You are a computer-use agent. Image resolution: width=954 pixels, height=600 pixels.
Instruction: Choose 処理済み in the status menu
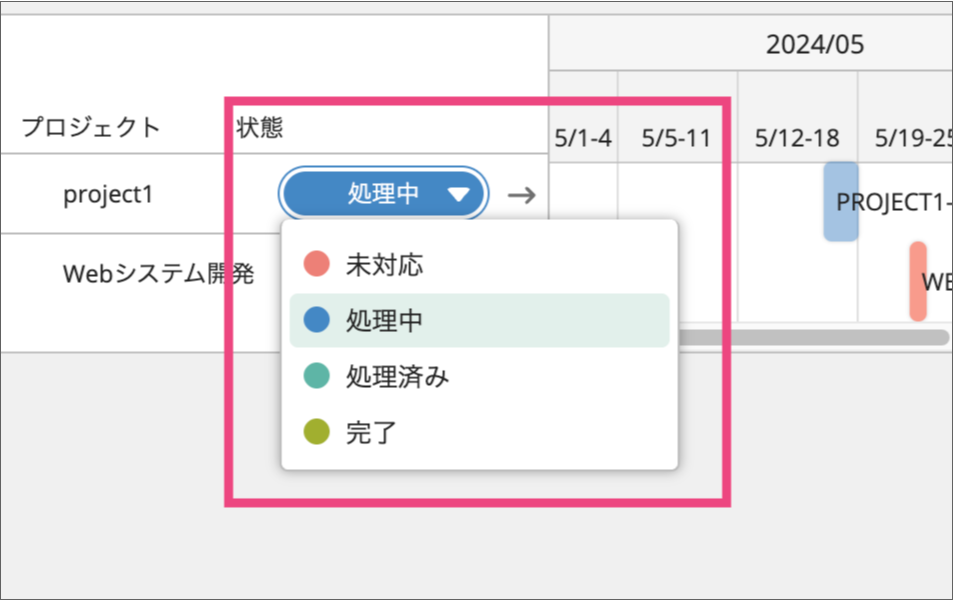tap(396, 377)
